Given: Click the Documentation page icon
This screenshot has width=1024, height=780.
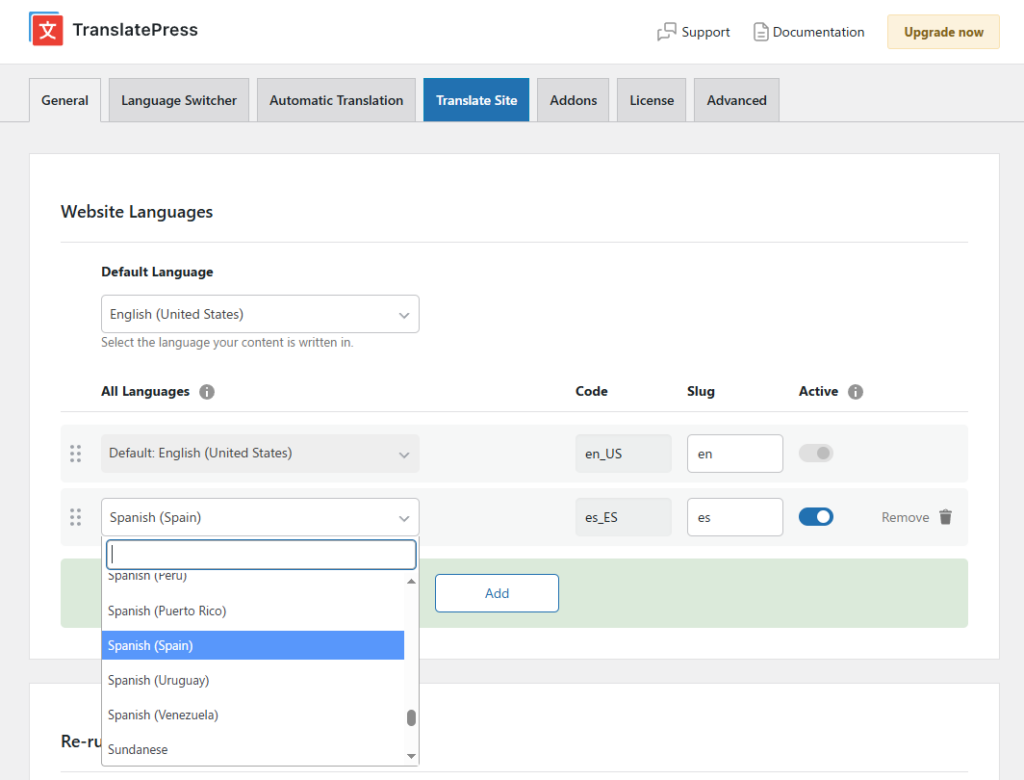Looking at the screenshot, I should (x=763, y=32).
